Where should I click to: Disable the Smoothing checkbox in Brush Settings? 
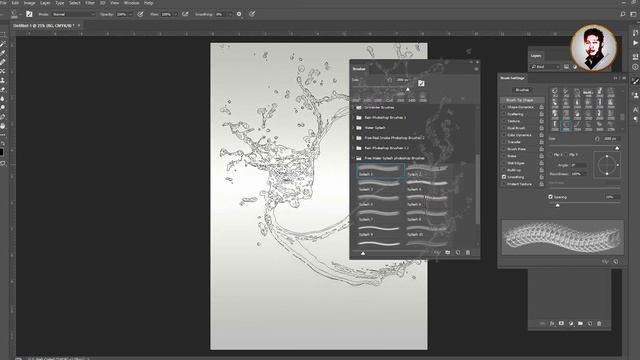click(x=504, y=177)
